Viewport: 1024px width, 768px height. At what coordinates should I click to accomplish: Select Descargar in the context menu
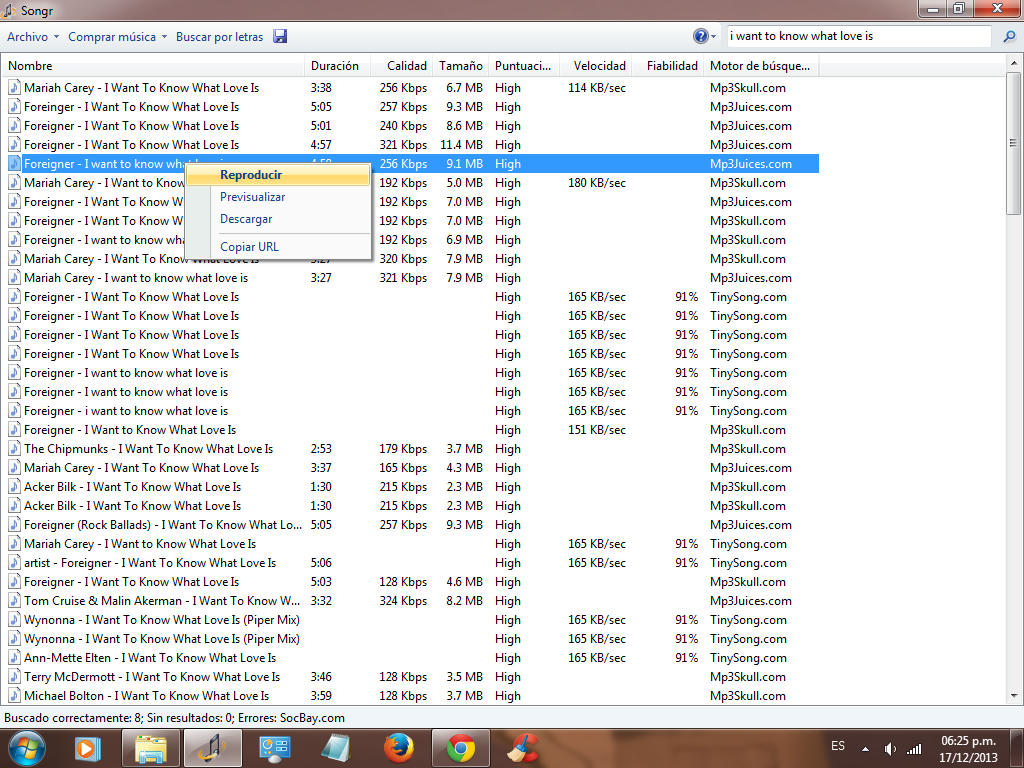[246, 219]
